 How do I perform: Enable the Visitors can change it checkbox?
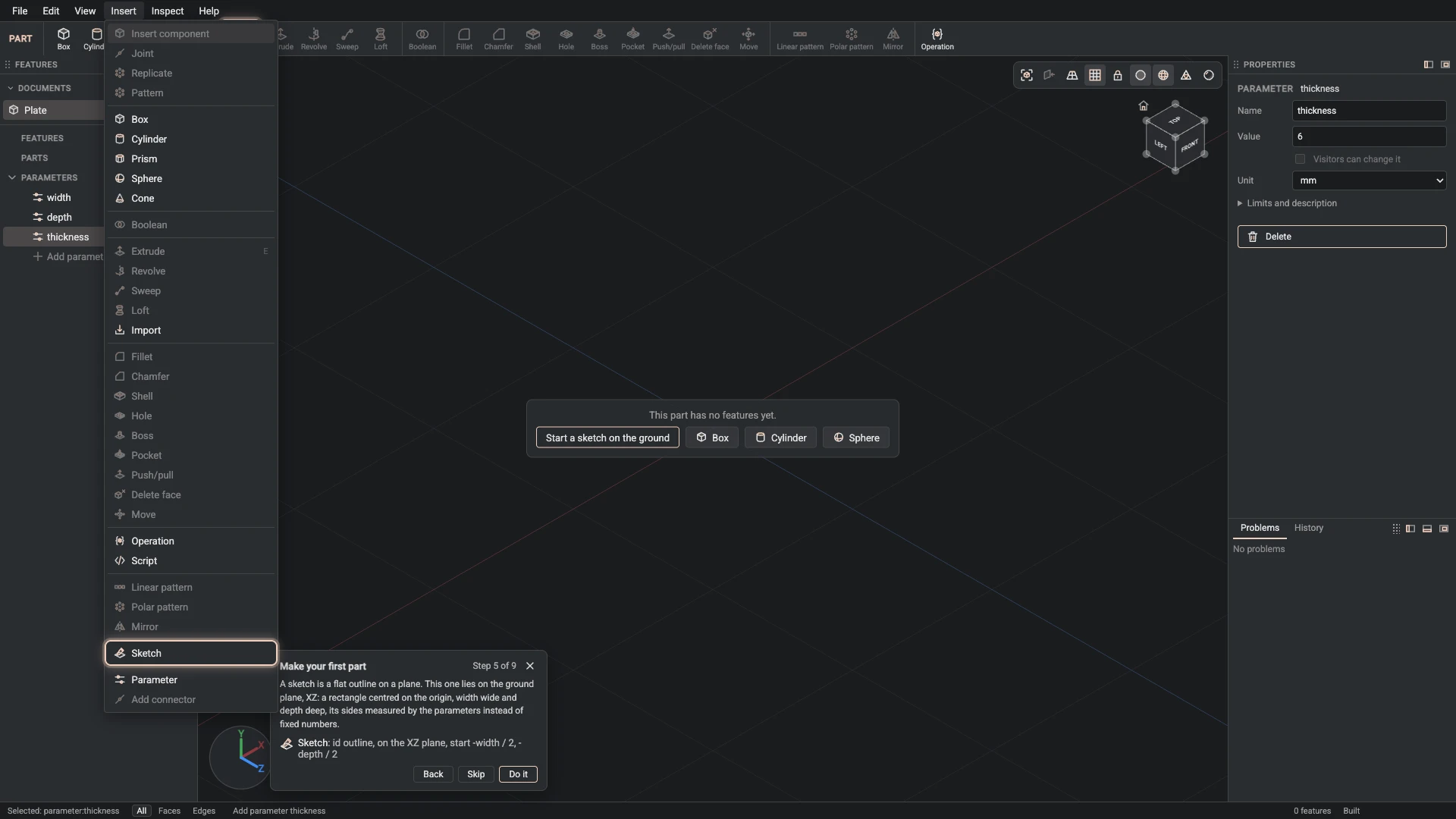(x=1301, y=159)
